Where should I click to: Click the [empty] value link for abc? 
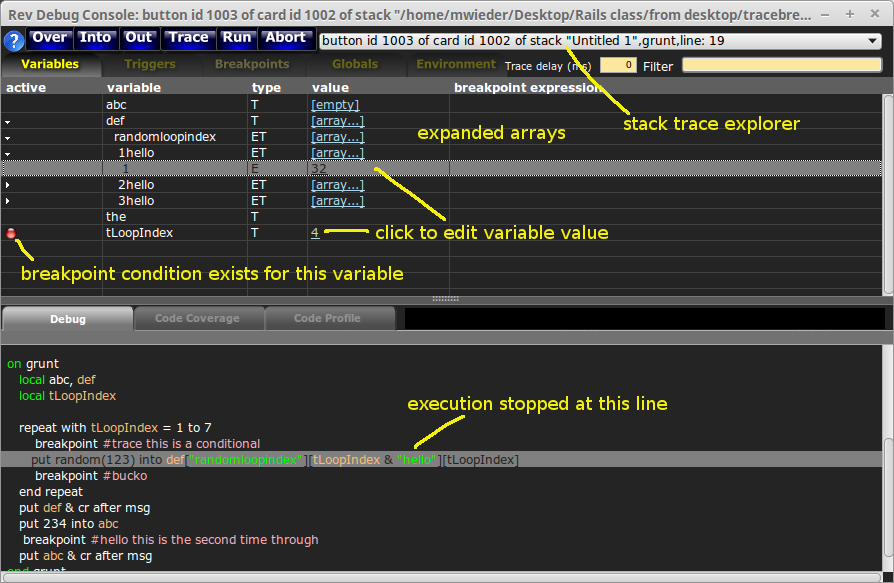335,104
